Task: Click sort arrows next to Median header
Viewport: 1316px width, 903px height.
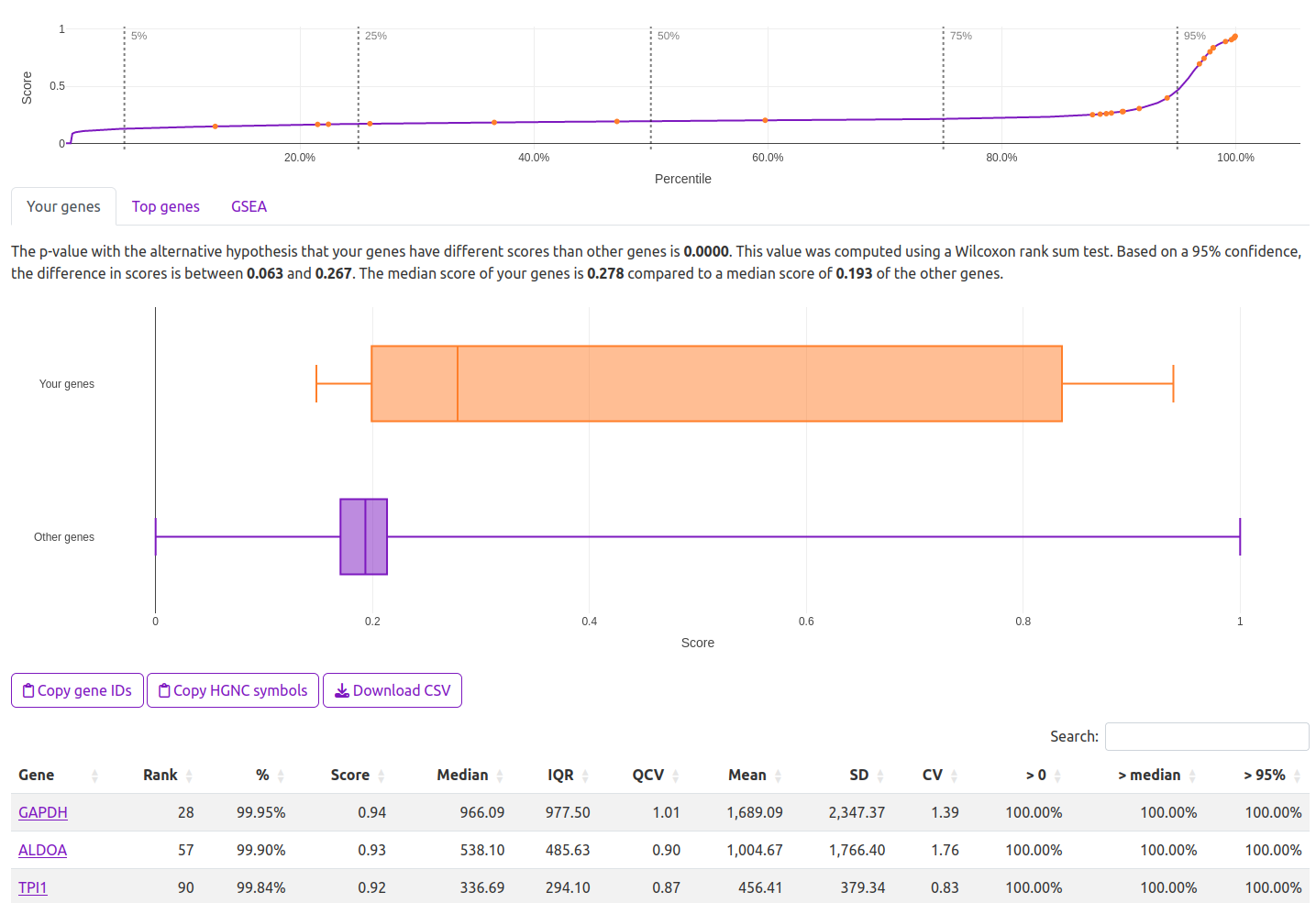Action: point(500,776)
